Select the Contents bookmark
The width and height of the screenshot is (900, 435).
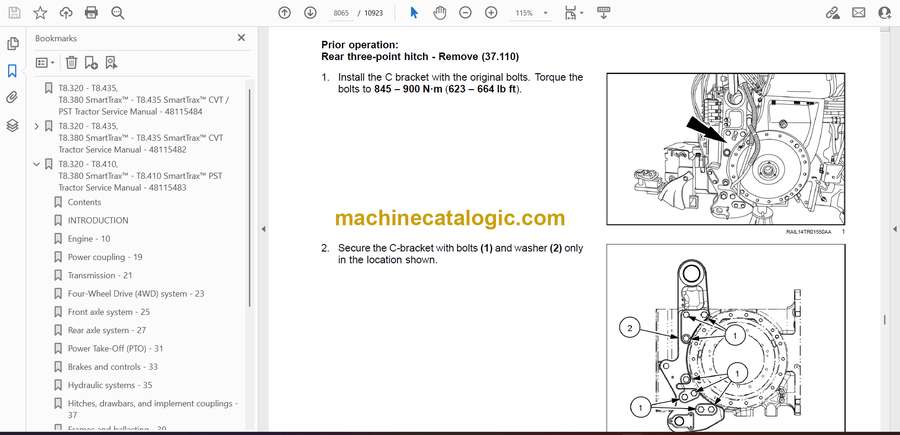point(84,202)
